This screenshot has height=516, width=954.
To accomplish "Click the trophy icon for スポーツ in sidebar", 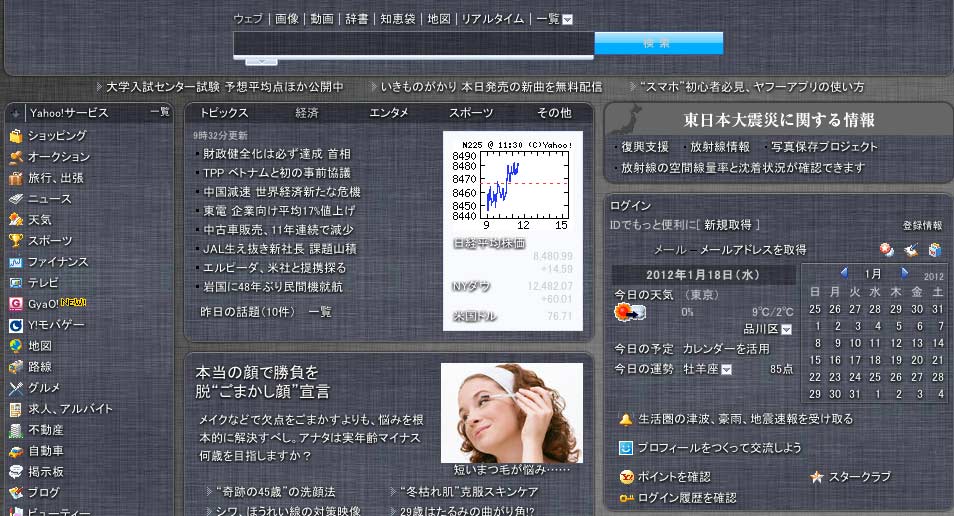I will (15, 241).
